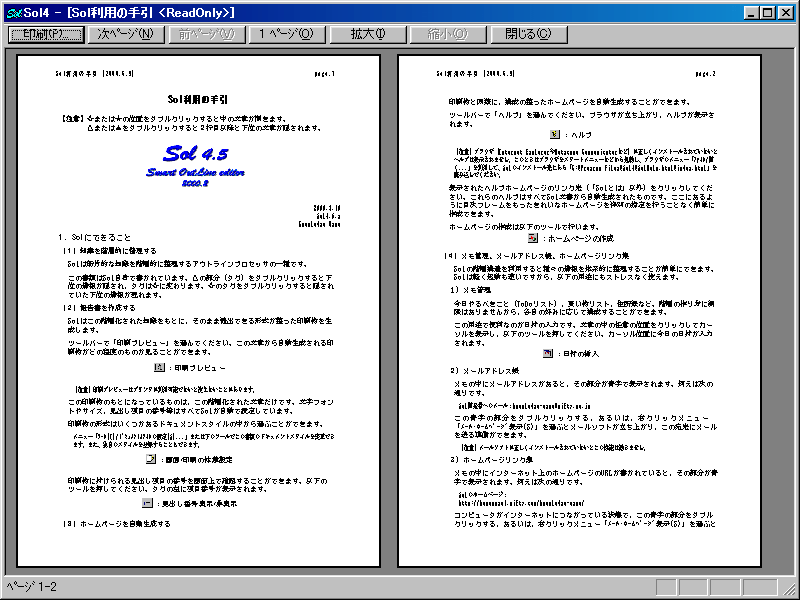Viewport: 800px width, 600px height.
Task: Click the greyed 前ページ(V) button
Action: point(207,34)
